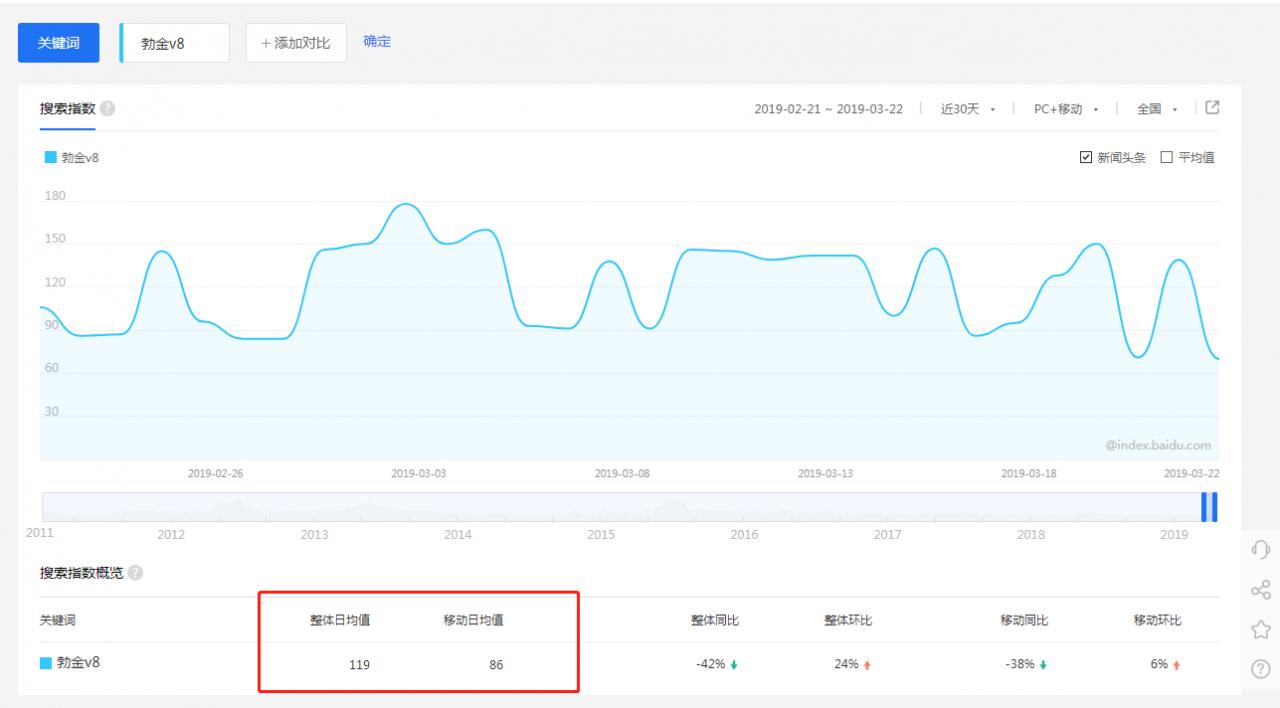The height and width of the screenshot is (708, 1280).
Task: Click the 2014 year label on timeline
Action: pos(458,535)
